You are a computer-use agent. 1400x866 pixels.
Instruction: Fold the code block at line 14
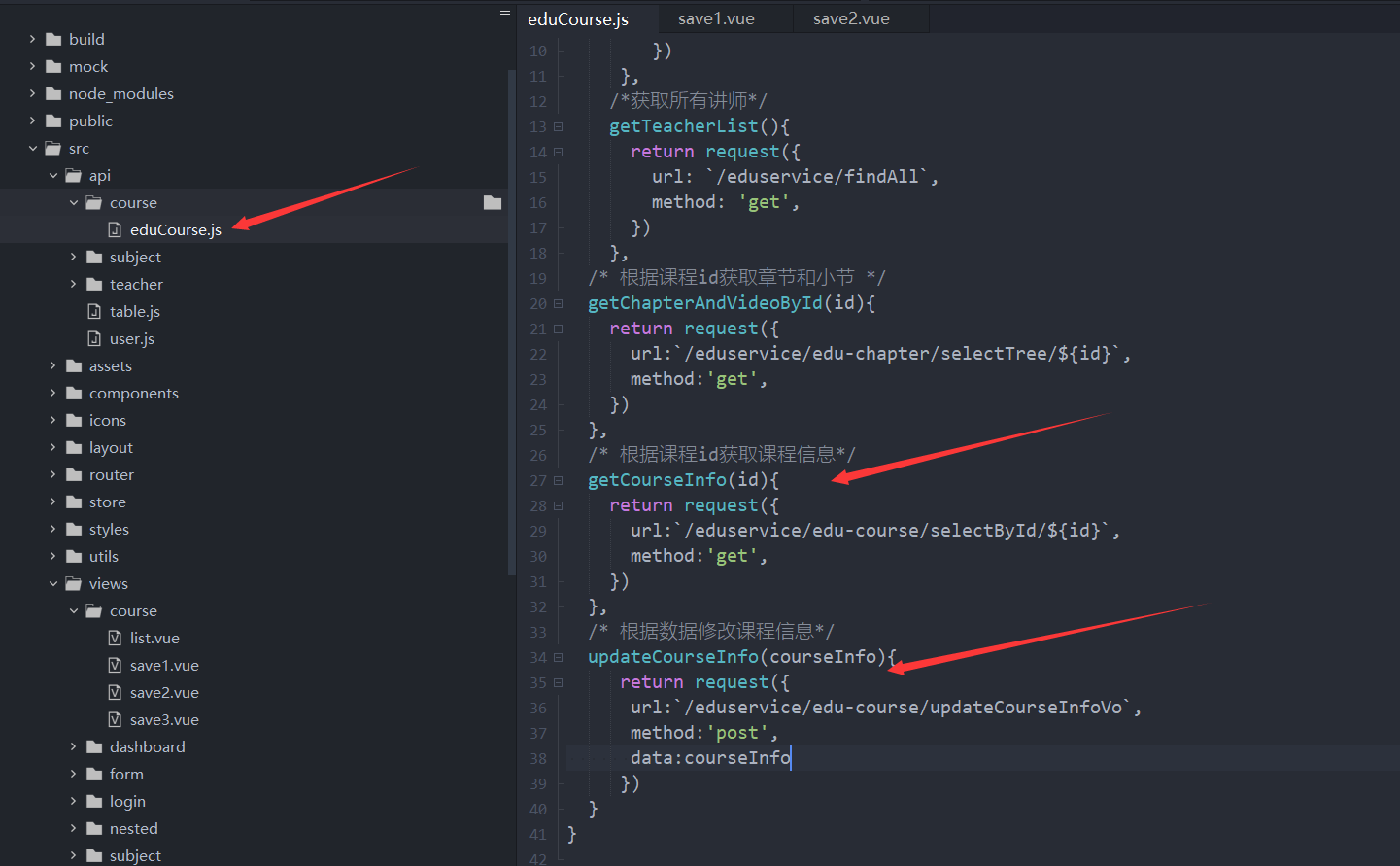(x=558, y=152)
